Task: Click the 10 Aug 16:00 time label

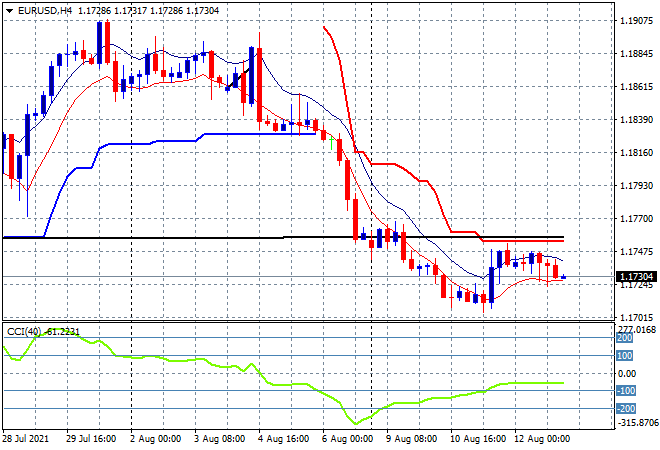Action: coord(478,439)
